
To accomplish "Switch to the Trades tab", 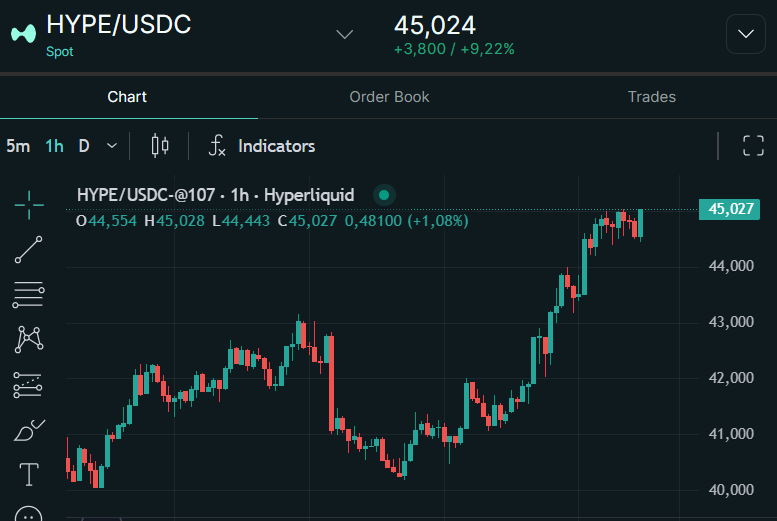I will pos(652,97).
